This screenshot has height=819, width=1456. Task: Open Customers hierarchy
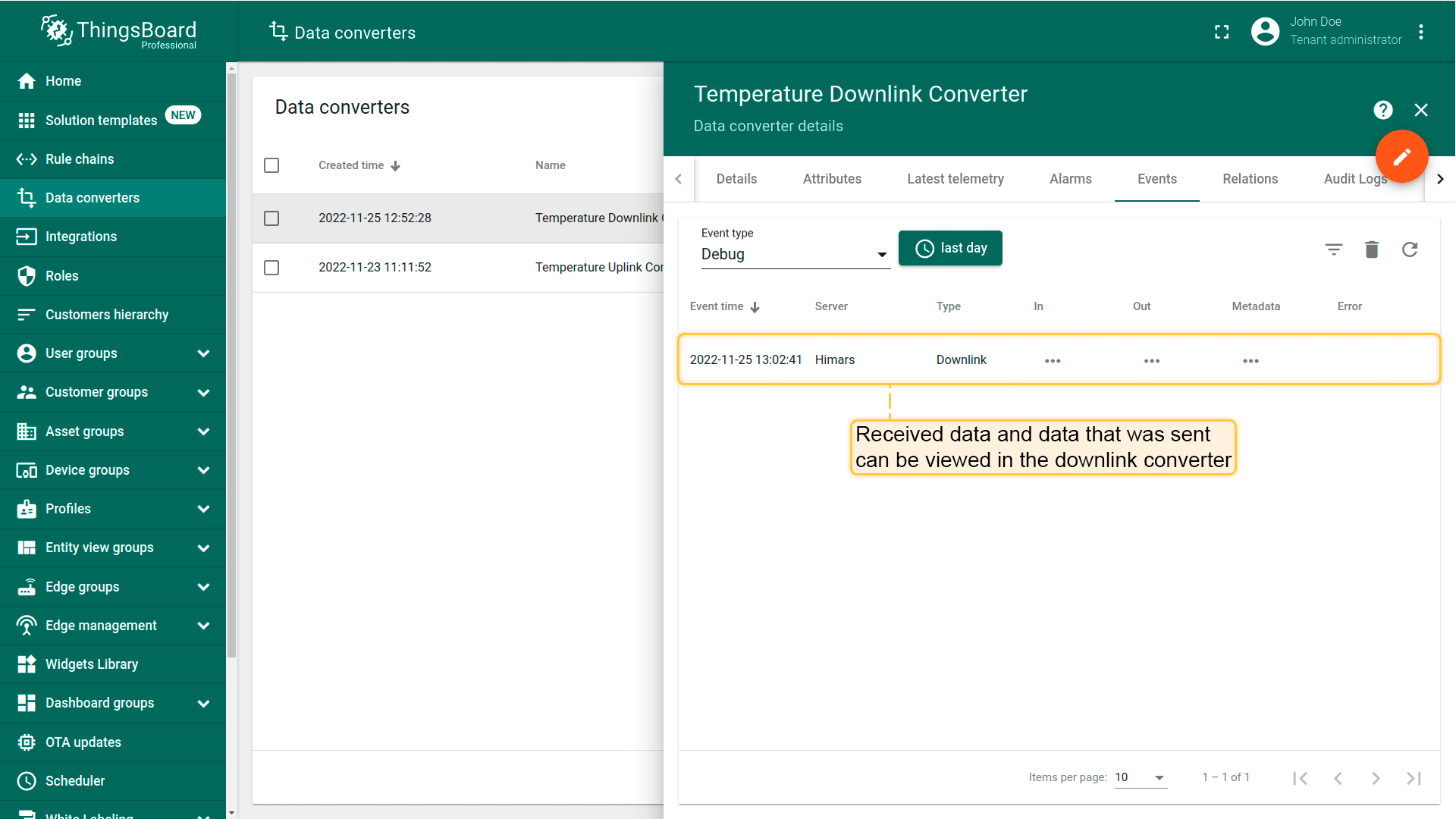(113, 315)
